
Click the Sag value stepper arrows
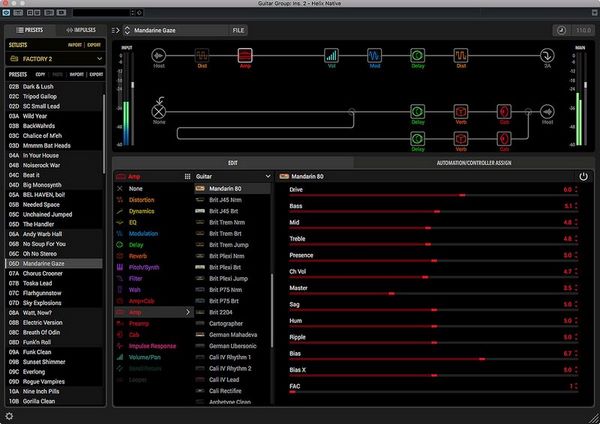pyautogui.click(x=576, y=304)
